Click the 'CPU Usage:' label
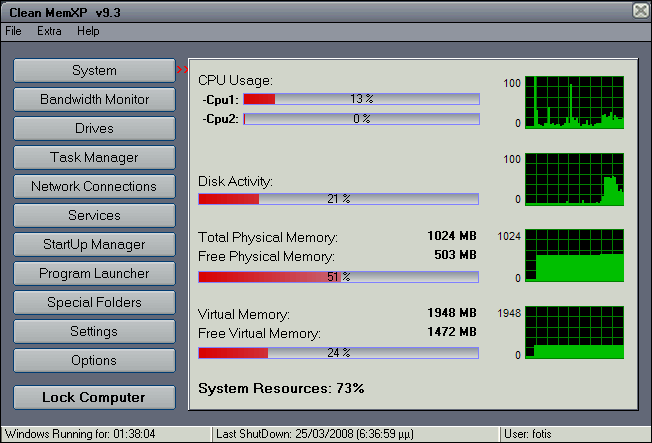This screenshot has height=443, width=652. pyautogui.click(x=235, y=80)
